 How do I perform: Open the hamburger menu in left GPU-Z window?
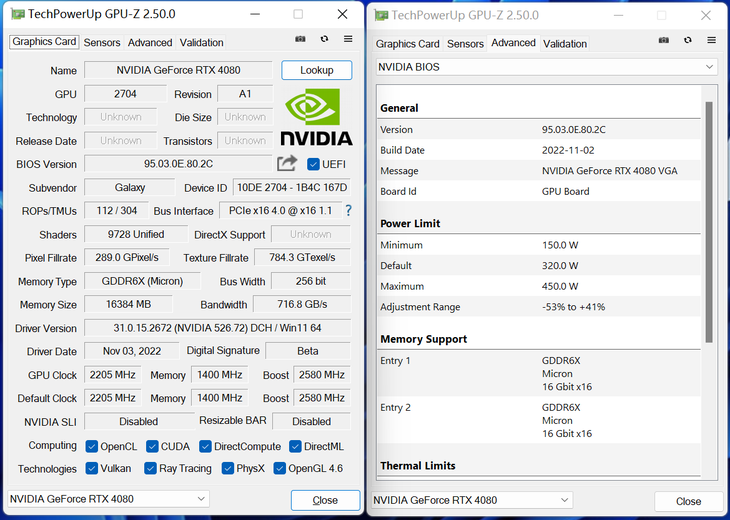(x=348, y=39)
